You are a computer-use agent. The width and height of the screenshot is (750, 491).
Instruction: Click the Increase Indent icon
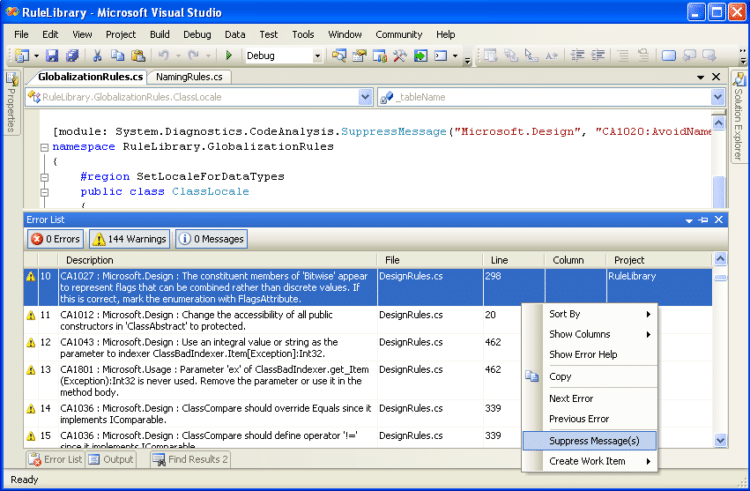(x=598, y=55)
